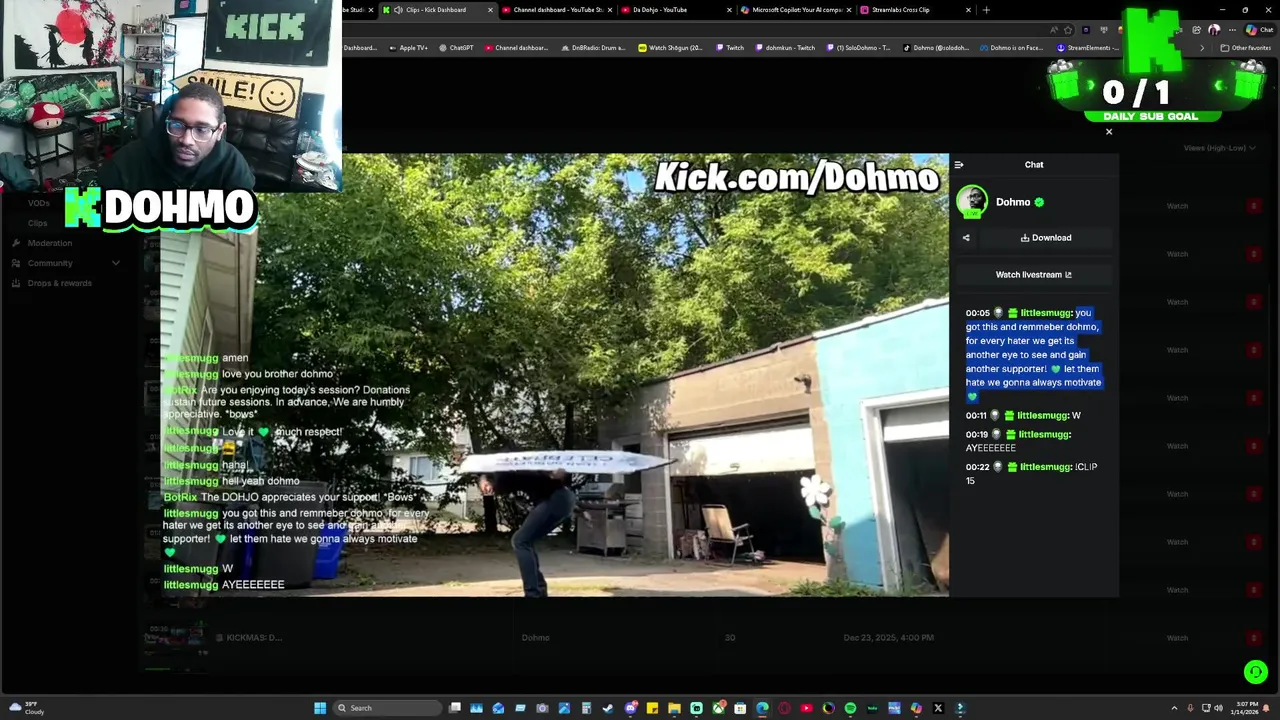
Task: Open the taskbar clock and date
Action: pyautogui.click(x=1246, y=708)
